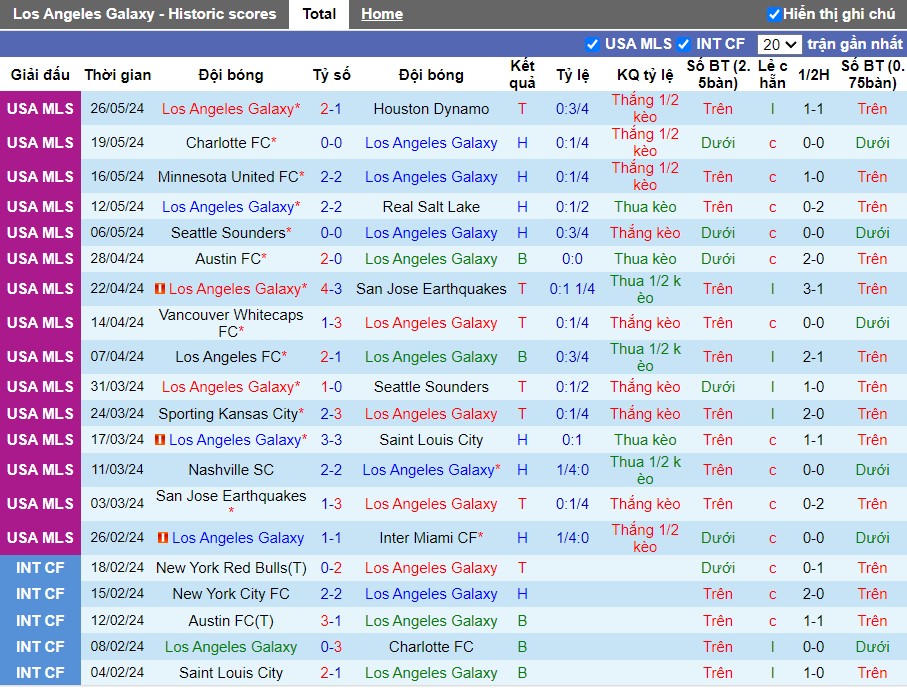Open Los Angeles FC* team link
Screen dimensions: 907x690
[231, 357]
